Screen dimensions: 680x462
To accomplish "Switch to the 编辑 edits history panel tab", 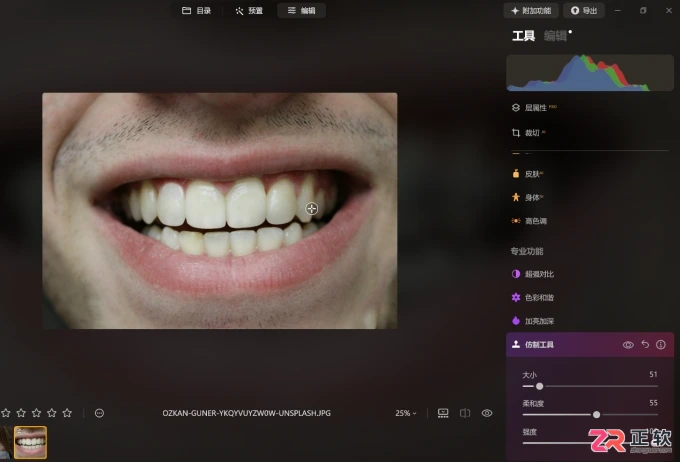I will 555,36.
